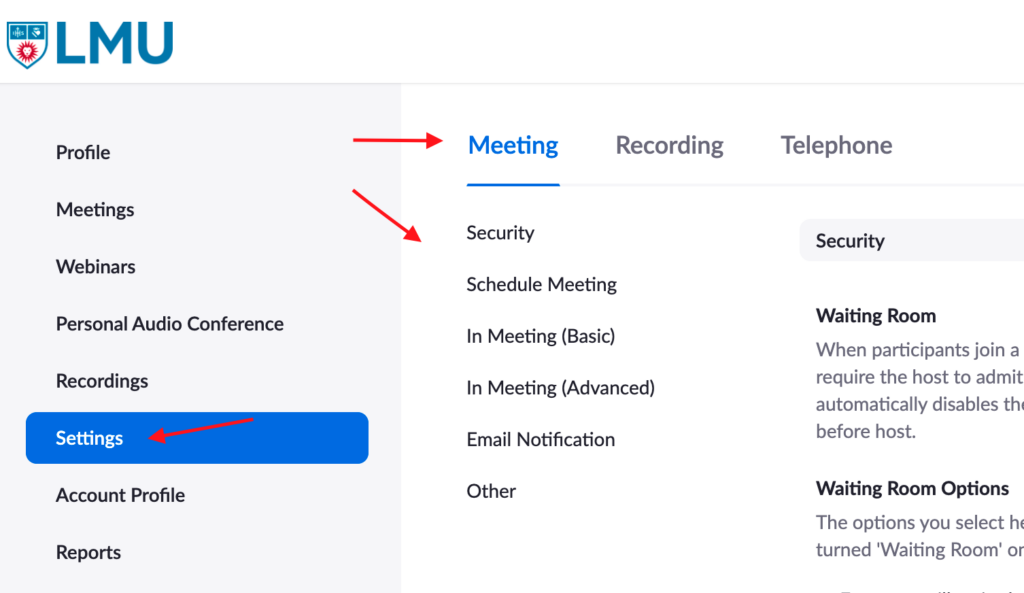The height and width of the screenshot is (593, 1024).
Task: Open the Meetings page
Action: point(95,209)
